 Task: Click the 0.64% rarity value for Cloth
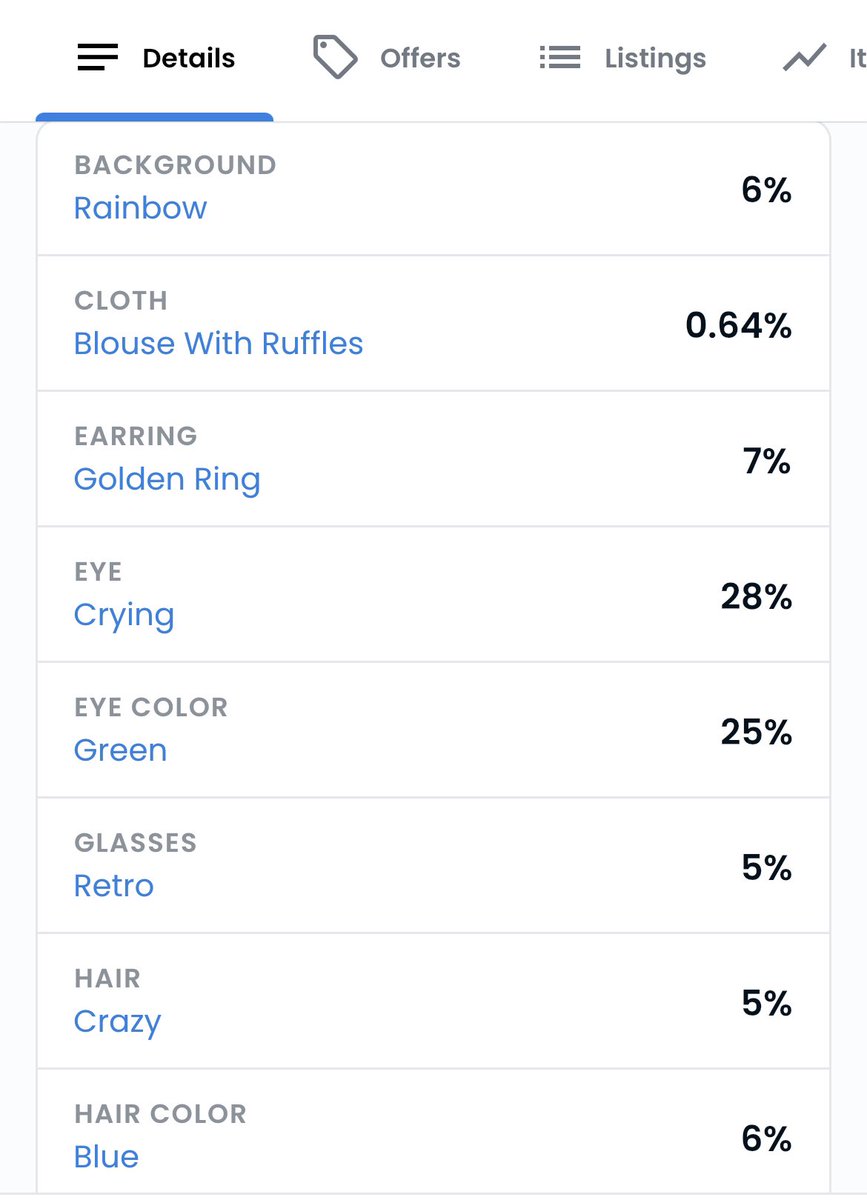[739, 325]
